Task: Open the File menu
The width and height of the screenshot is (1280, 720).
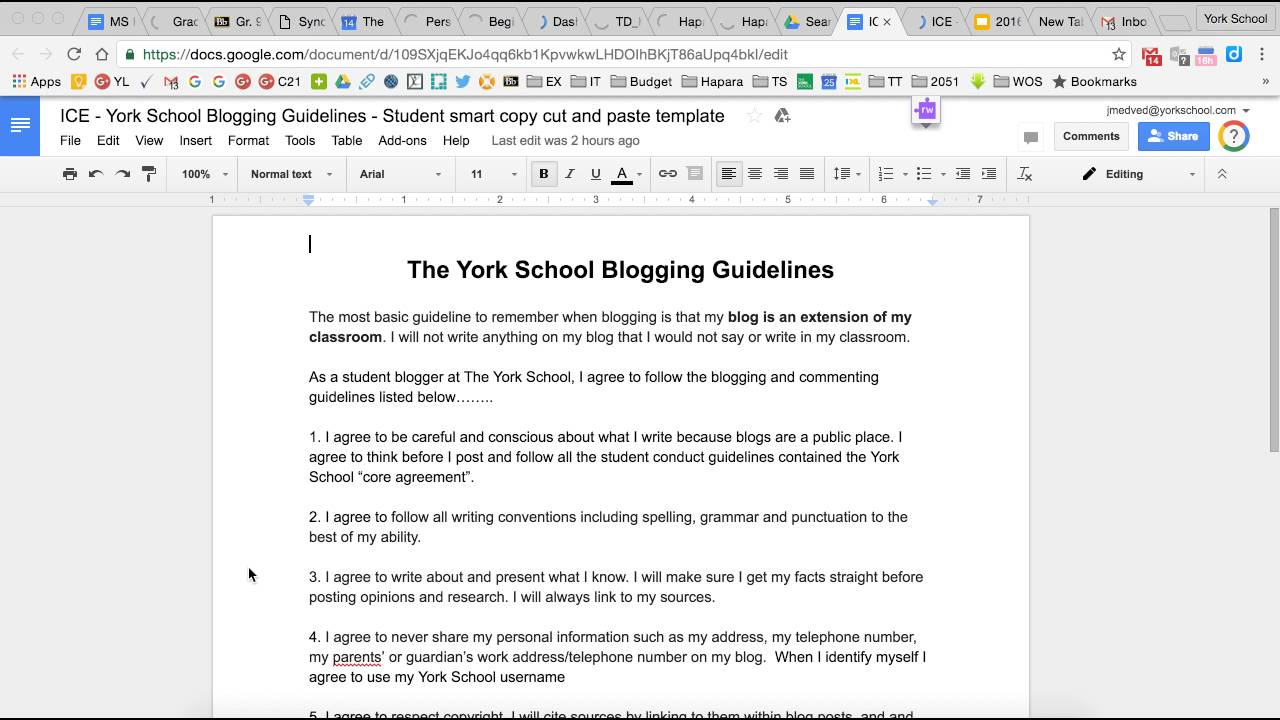Action: pyautogui.click(x=70, y=141)
